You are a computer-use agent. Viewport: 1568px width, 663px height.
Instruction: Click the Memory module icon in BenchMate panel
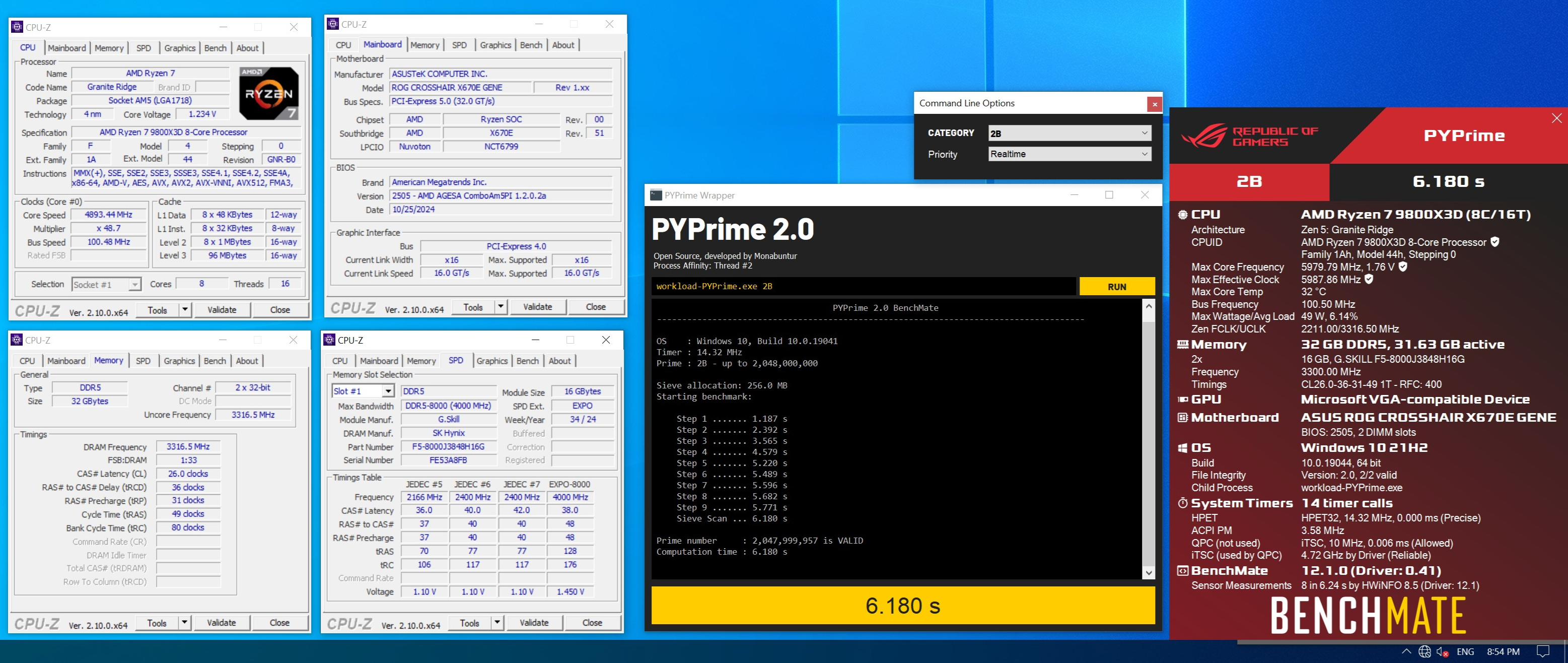[1183, 345]
